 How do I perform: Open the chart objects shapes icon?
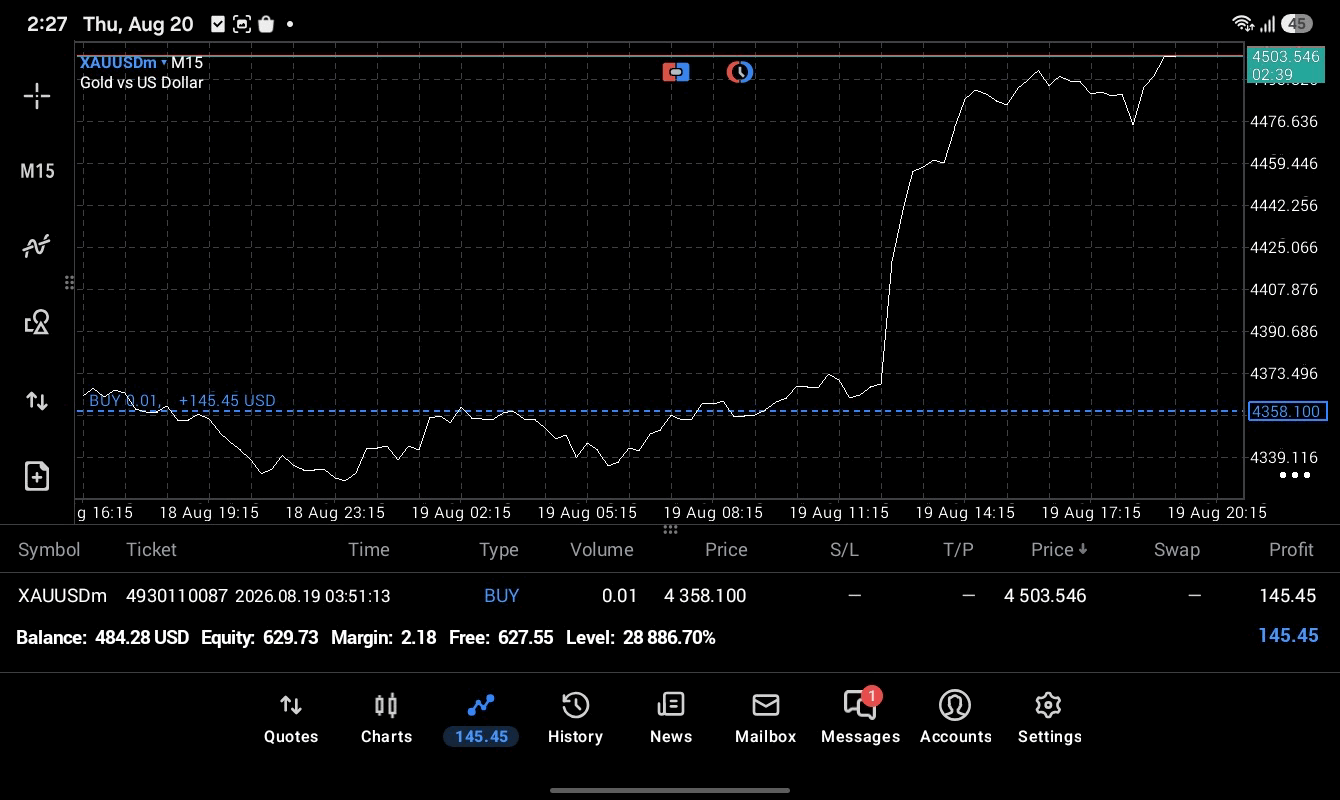click(x=37, y=322)
